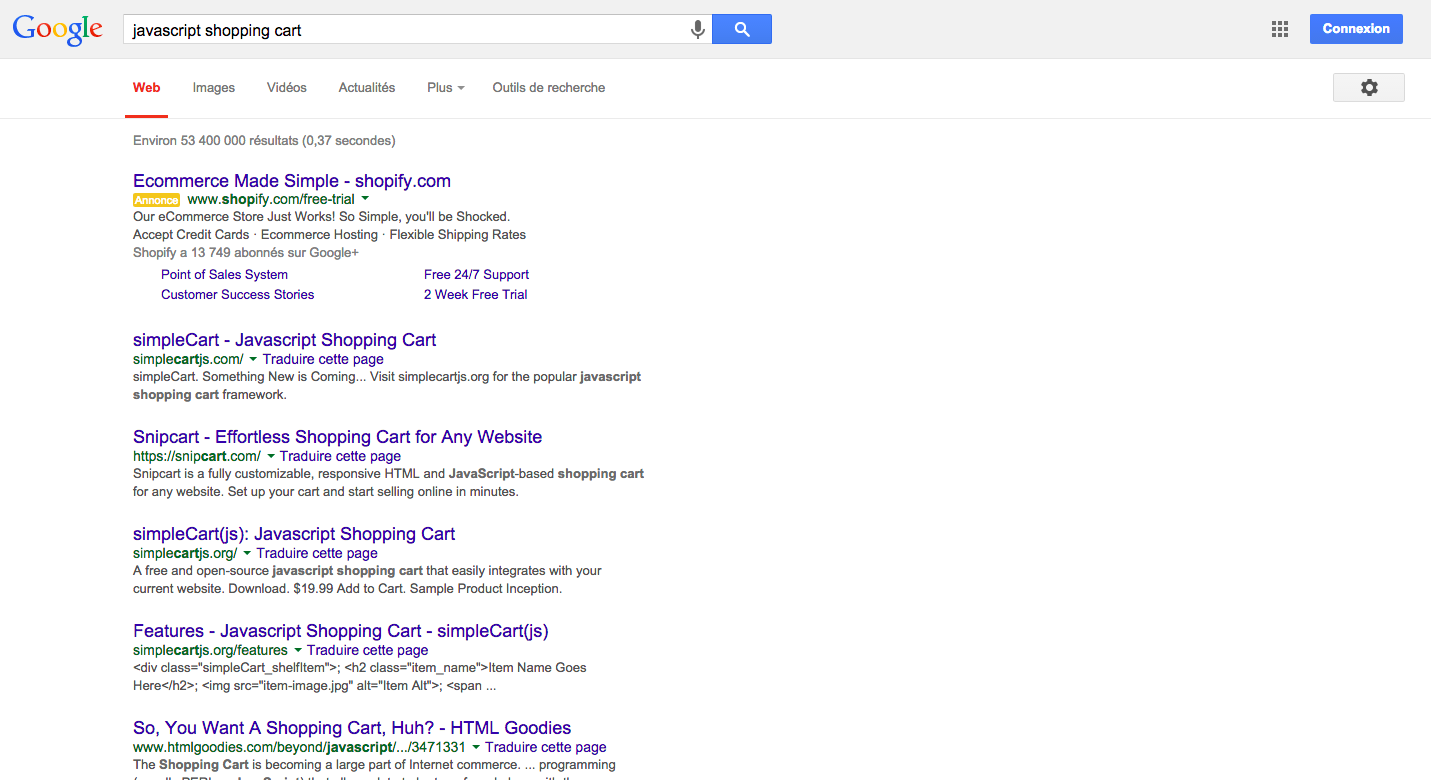Viewport: 1431px width, 780px height.
Task: Open the Ecommerce Made Simple shopify.com ad
Action: pyautogui.click(x=292, y=181)
